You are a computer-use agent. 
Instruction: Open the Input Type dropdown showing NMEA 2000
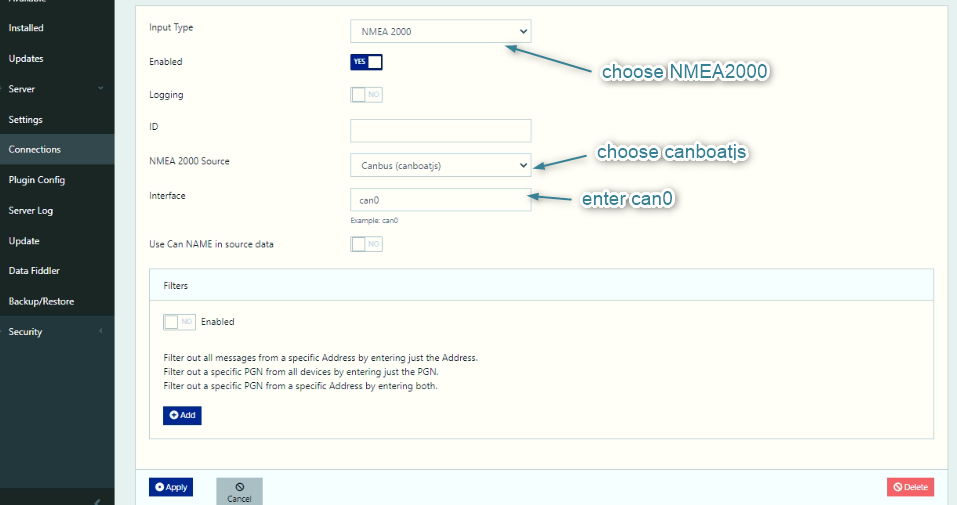click(441, 31)
